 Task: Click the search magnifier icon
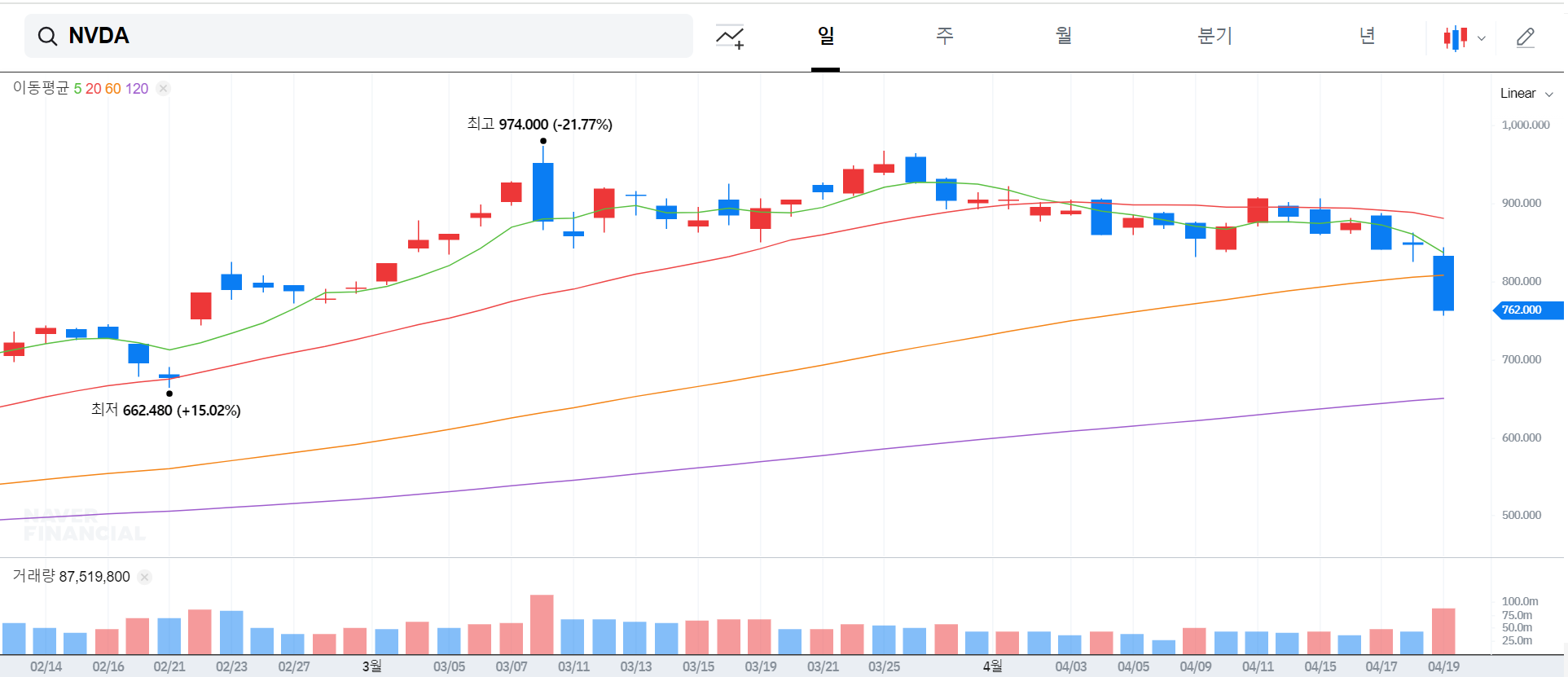48,36
